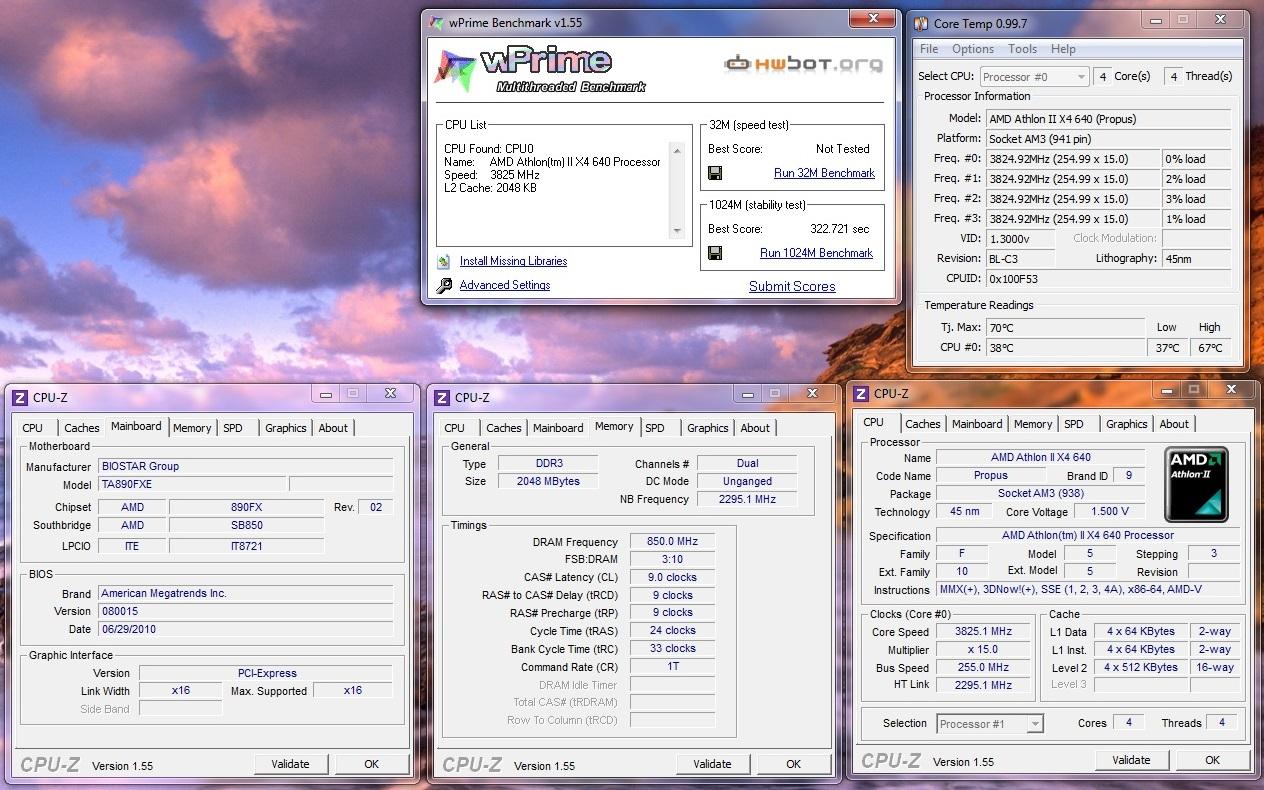
Task: Click the NB Frequency 2295.1 MHz value
Action: point(746,499)
